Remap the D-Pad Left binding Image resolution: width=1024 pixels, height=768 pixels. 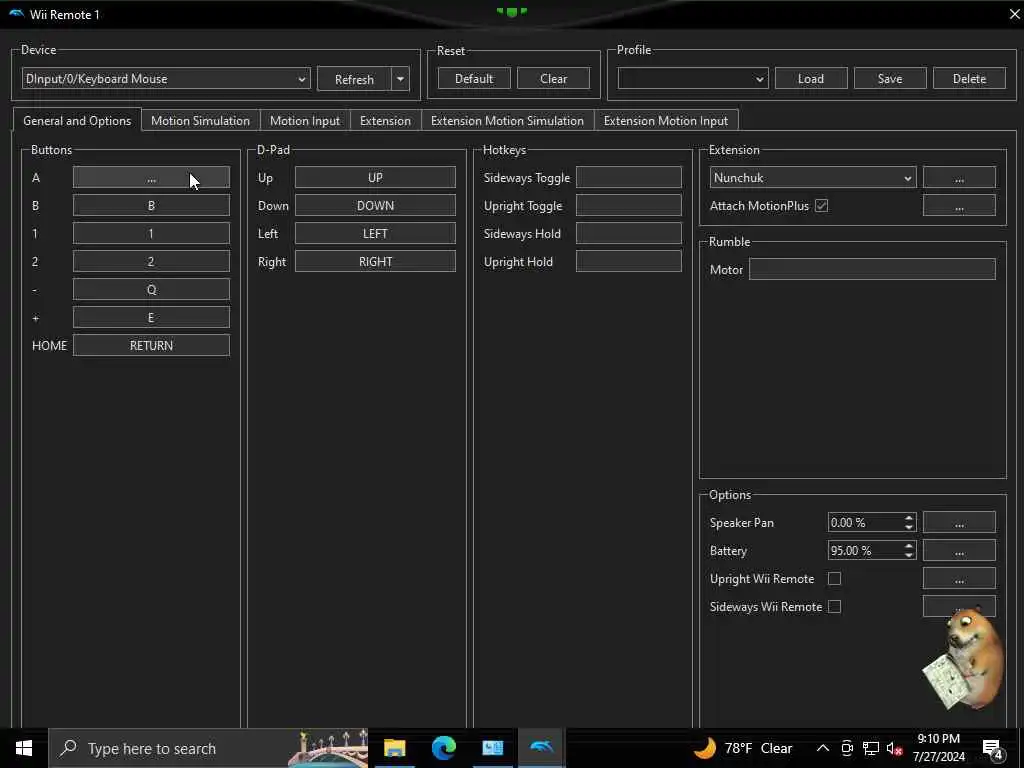[376, 234]
